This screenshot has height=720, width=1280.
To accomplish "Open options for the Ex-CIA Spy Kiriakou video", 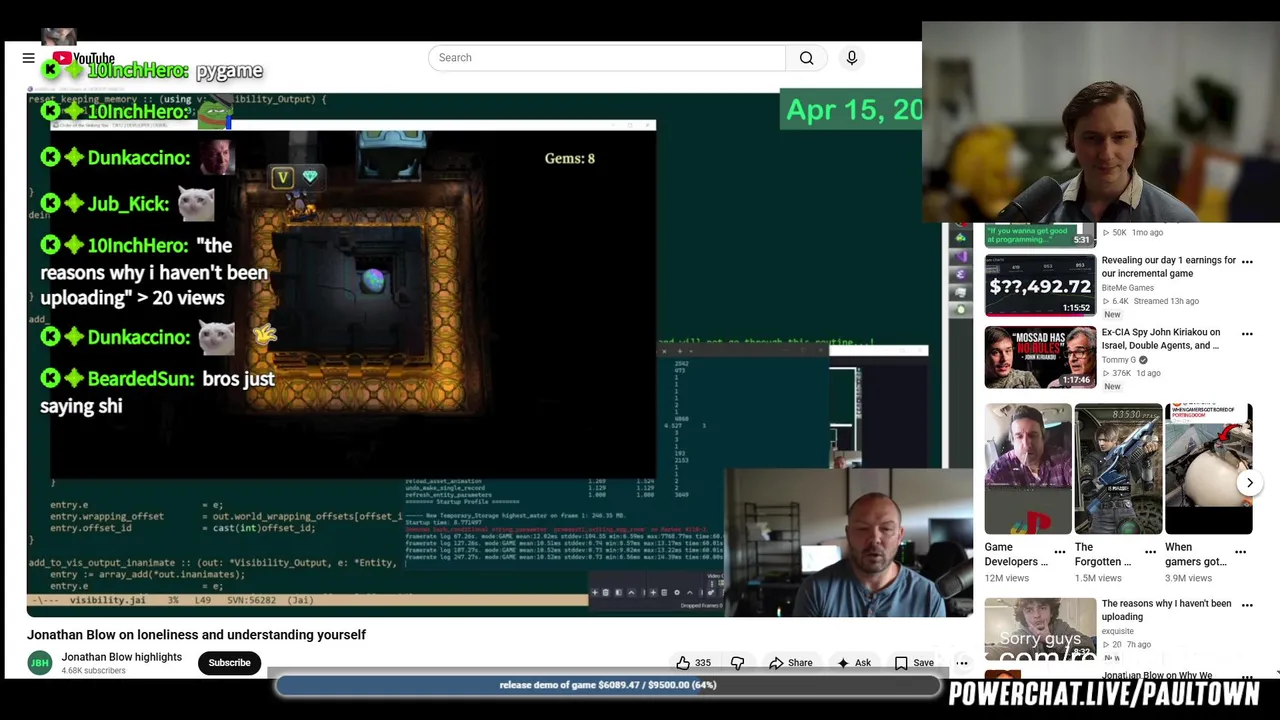I will [x=1247, y=333].
